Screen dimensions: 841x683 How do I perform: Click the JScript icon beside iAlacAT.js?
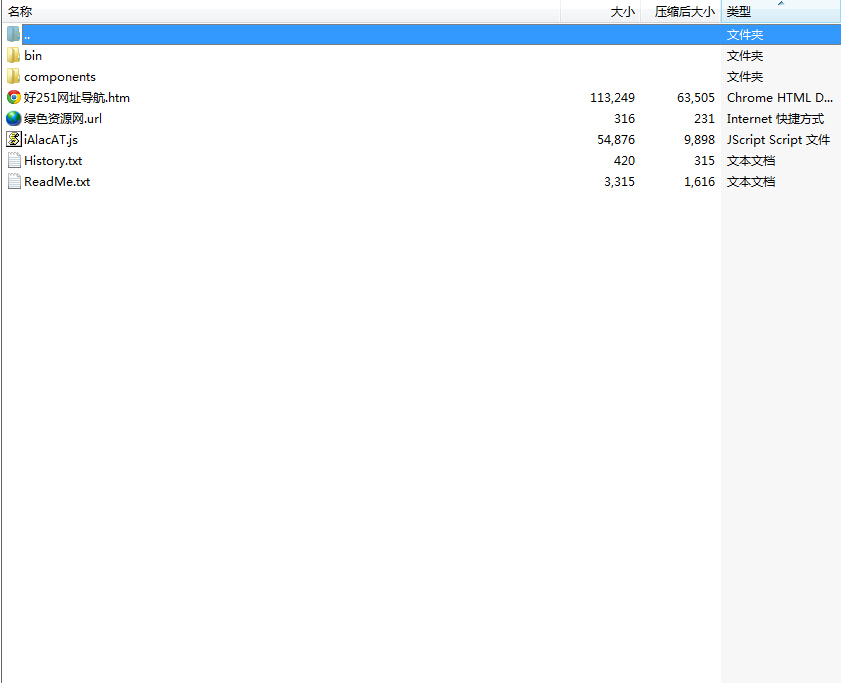tap(12, 139)
